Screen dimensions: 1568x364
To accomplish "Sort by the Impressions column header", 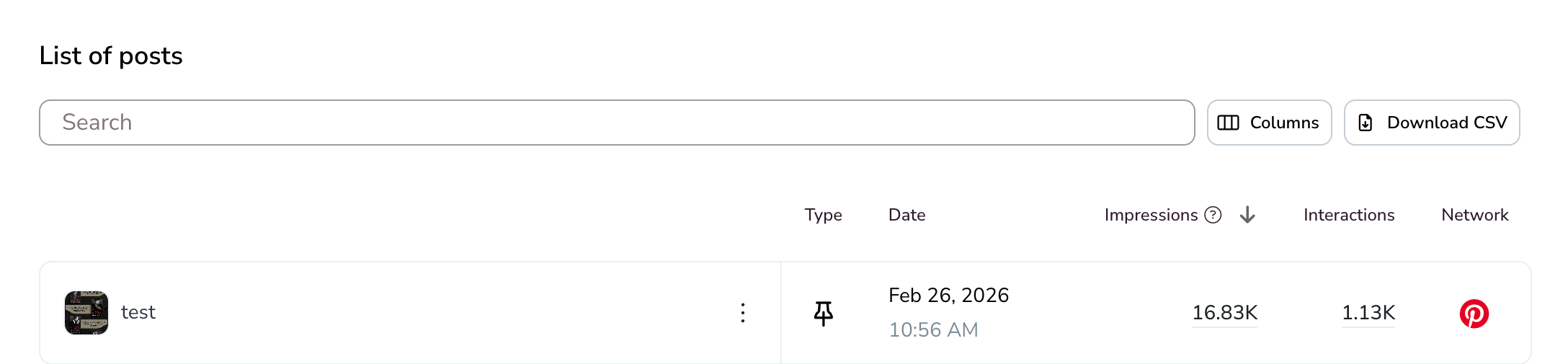I will click(x=1151, y=215).
